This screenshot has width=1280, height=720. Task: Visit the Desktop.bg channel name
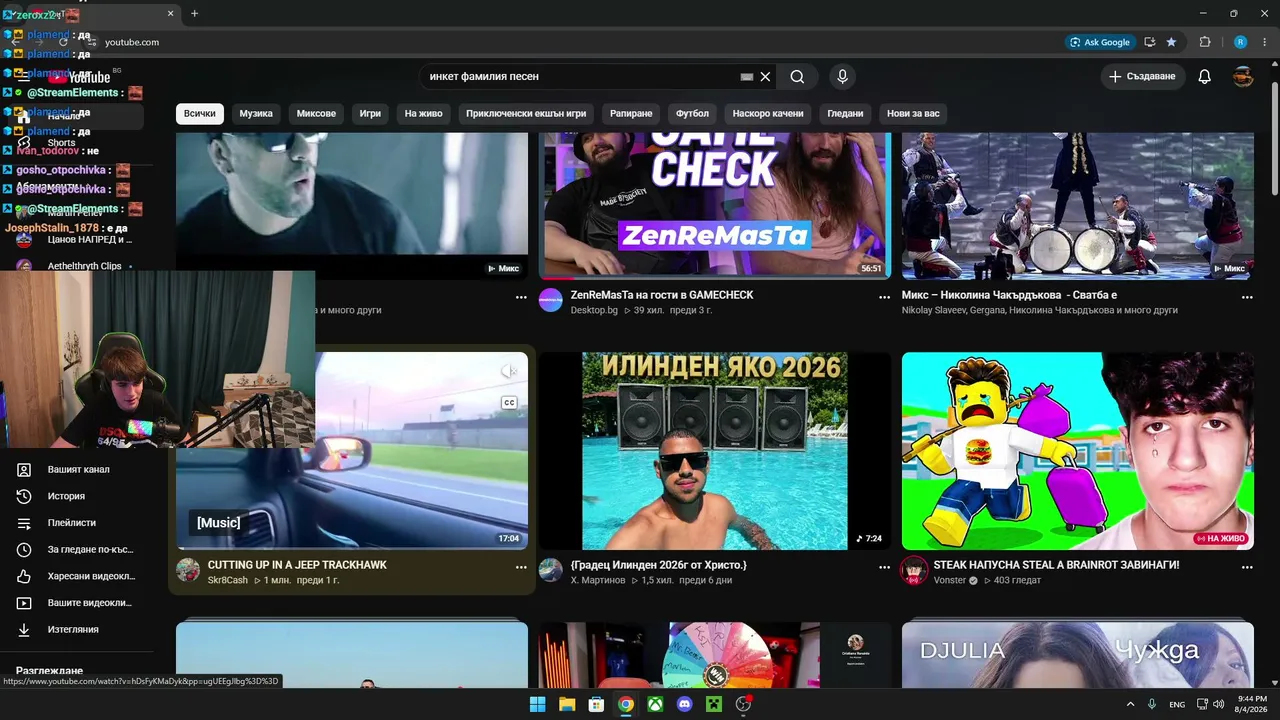pyautogui.click(x=594, y=310)
